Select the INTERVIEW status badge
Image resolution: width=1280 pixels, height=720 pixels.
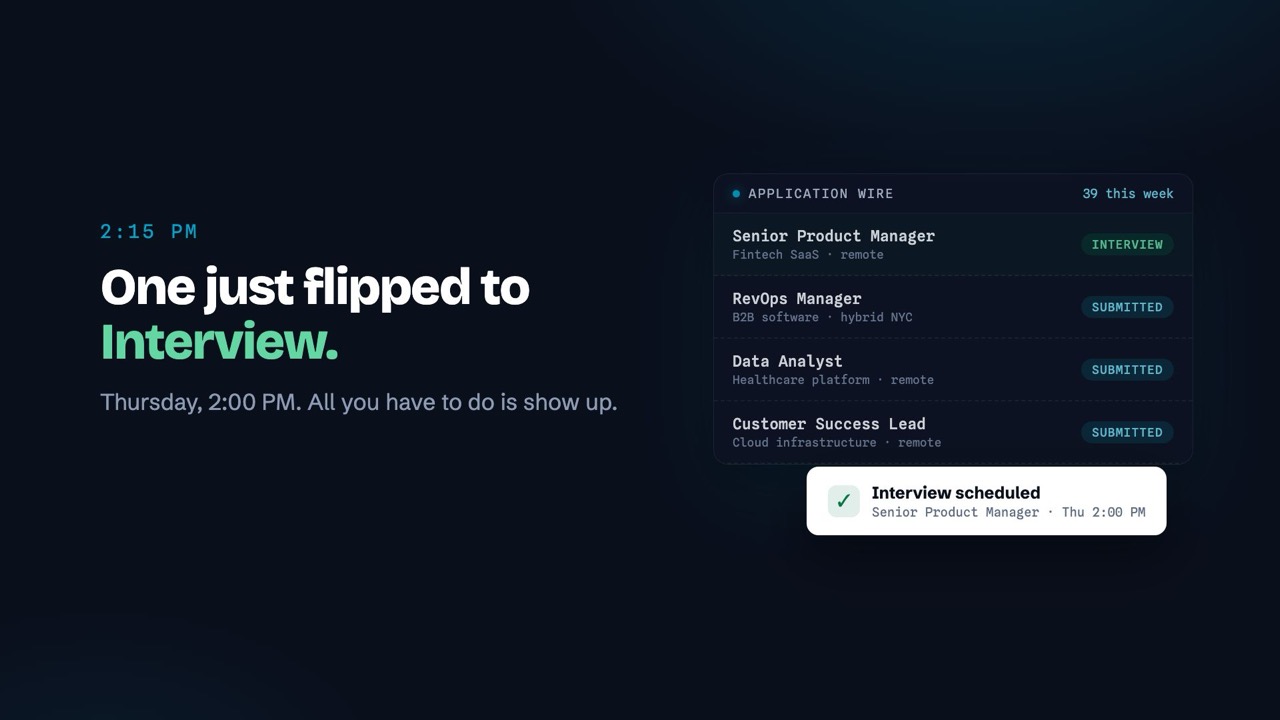[x=1127, y=245]
